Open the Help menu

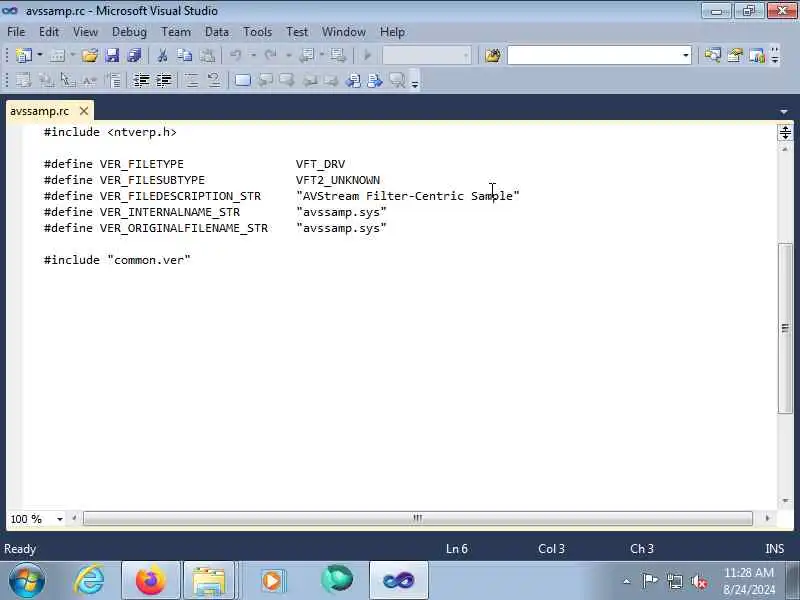(392, 32)
